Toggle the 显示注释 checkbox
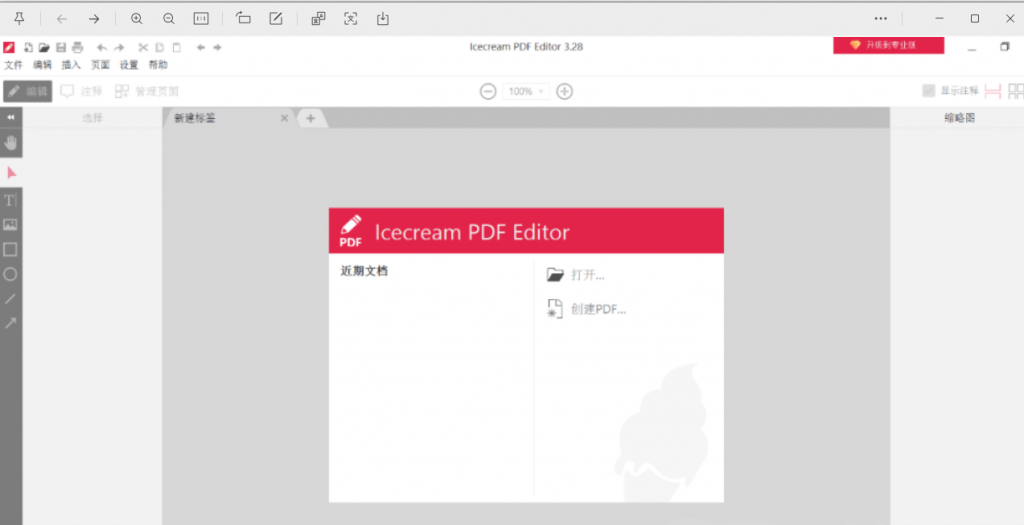Screen dimensions: 1024x525 click(929, 91)
